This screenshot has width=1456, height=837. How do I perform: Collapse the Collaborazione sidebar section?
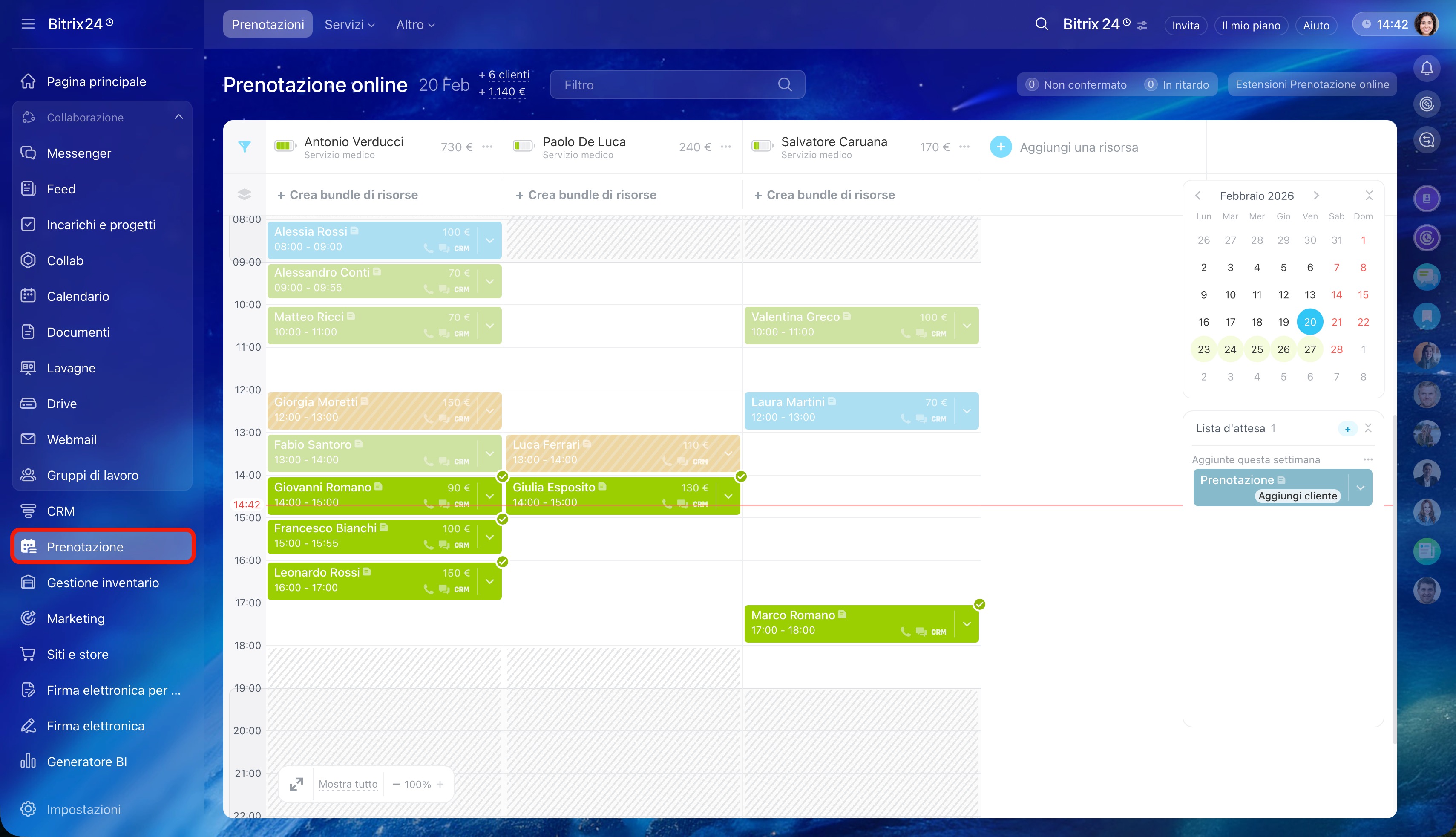[x=178, y=117]
